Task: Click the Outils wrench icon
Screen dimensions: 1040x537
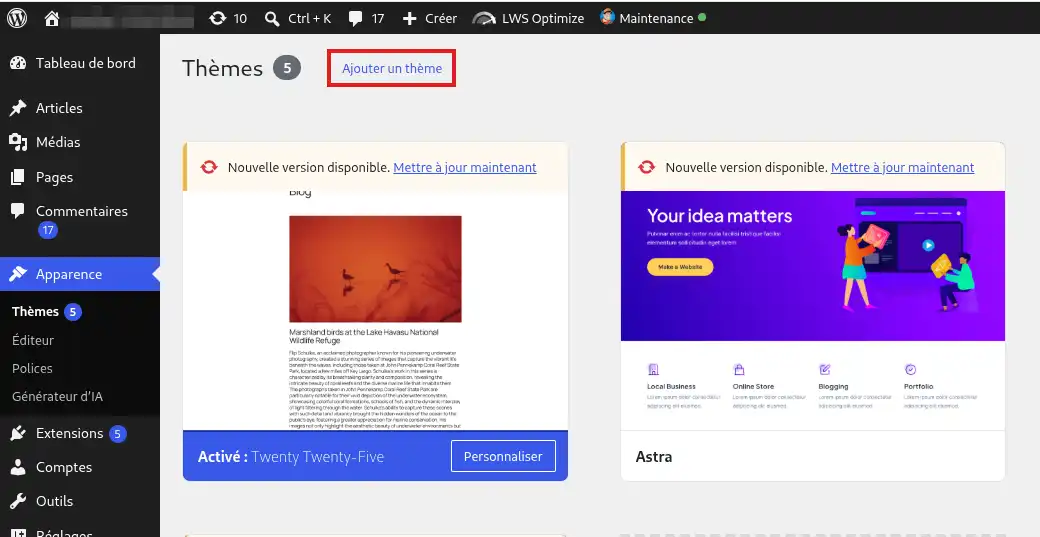Action: point(18,501)
